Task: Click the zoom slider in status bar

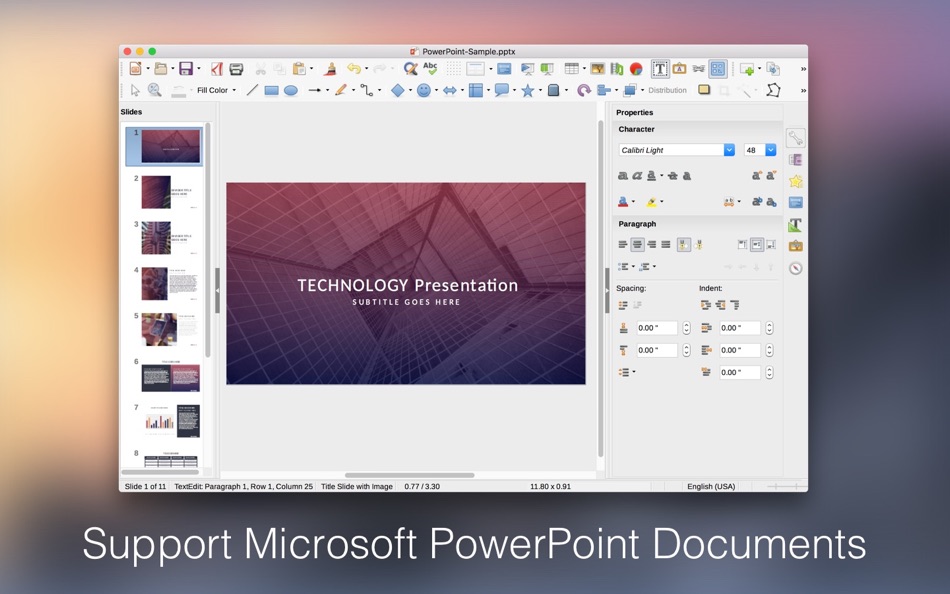Action: pyautogui.click(x=785, y=486)
